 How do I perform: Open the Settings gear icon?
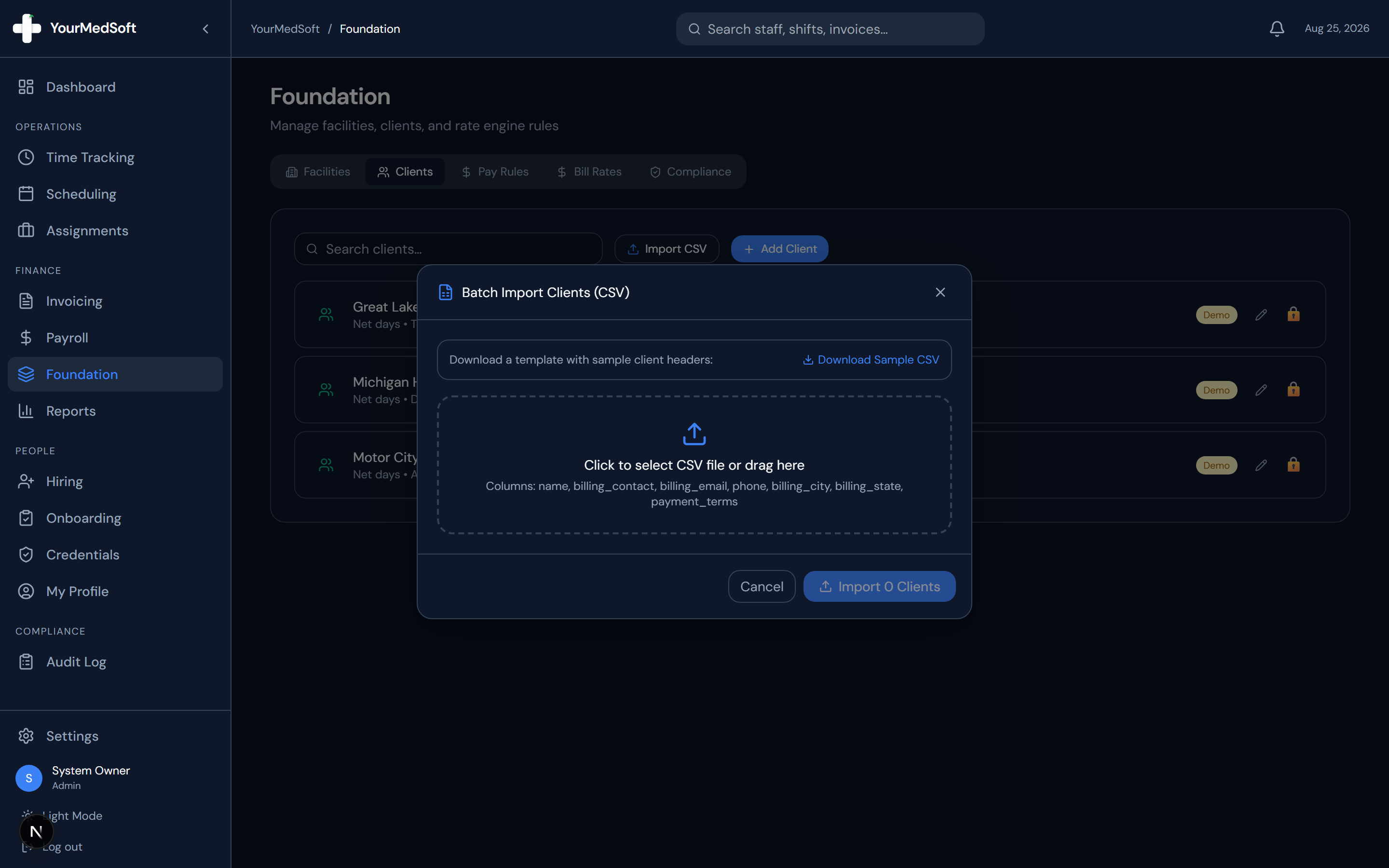tap(26, 736)
